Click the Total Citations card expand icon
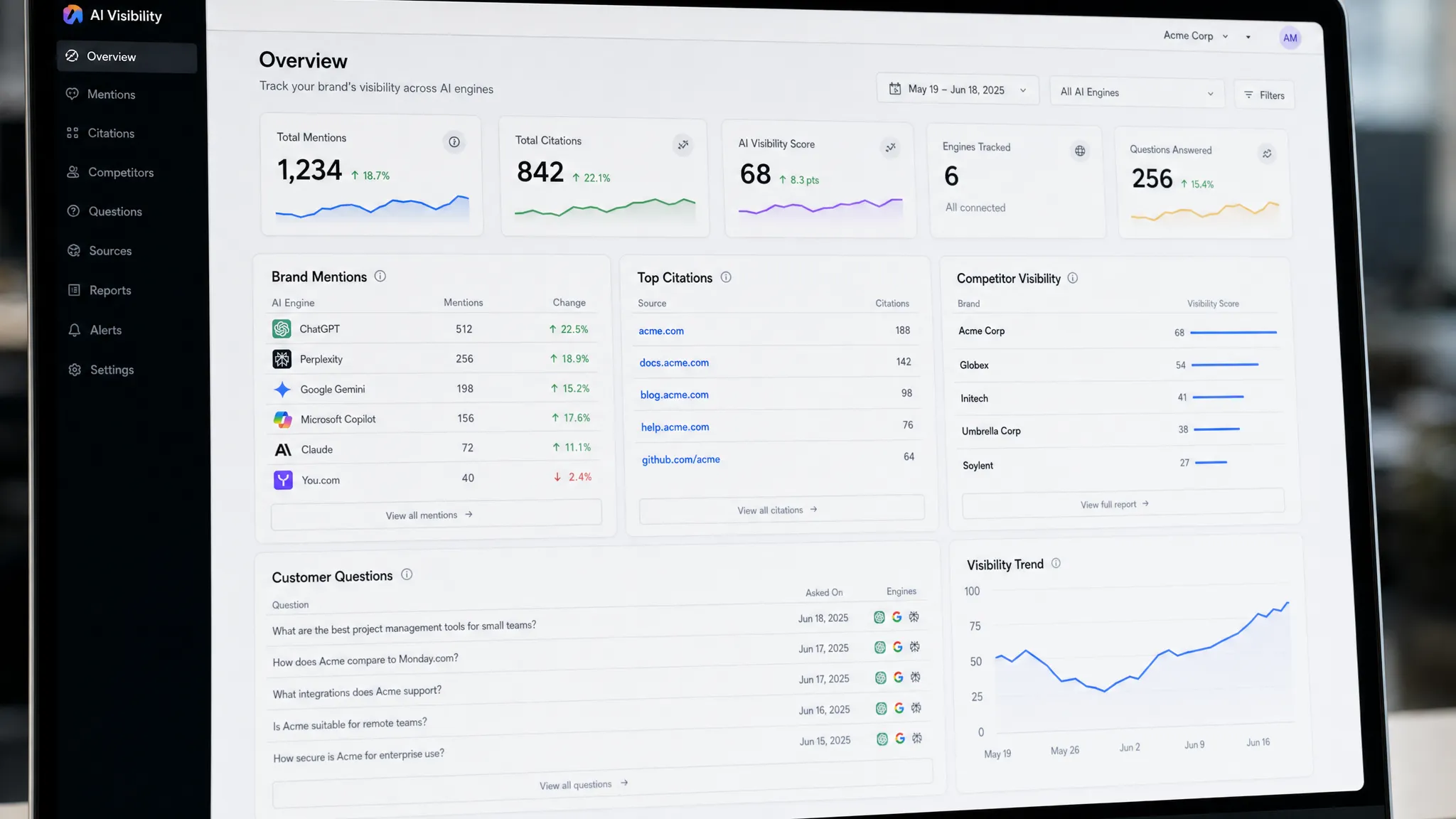The image size is (1456, 819). (683, 145)
